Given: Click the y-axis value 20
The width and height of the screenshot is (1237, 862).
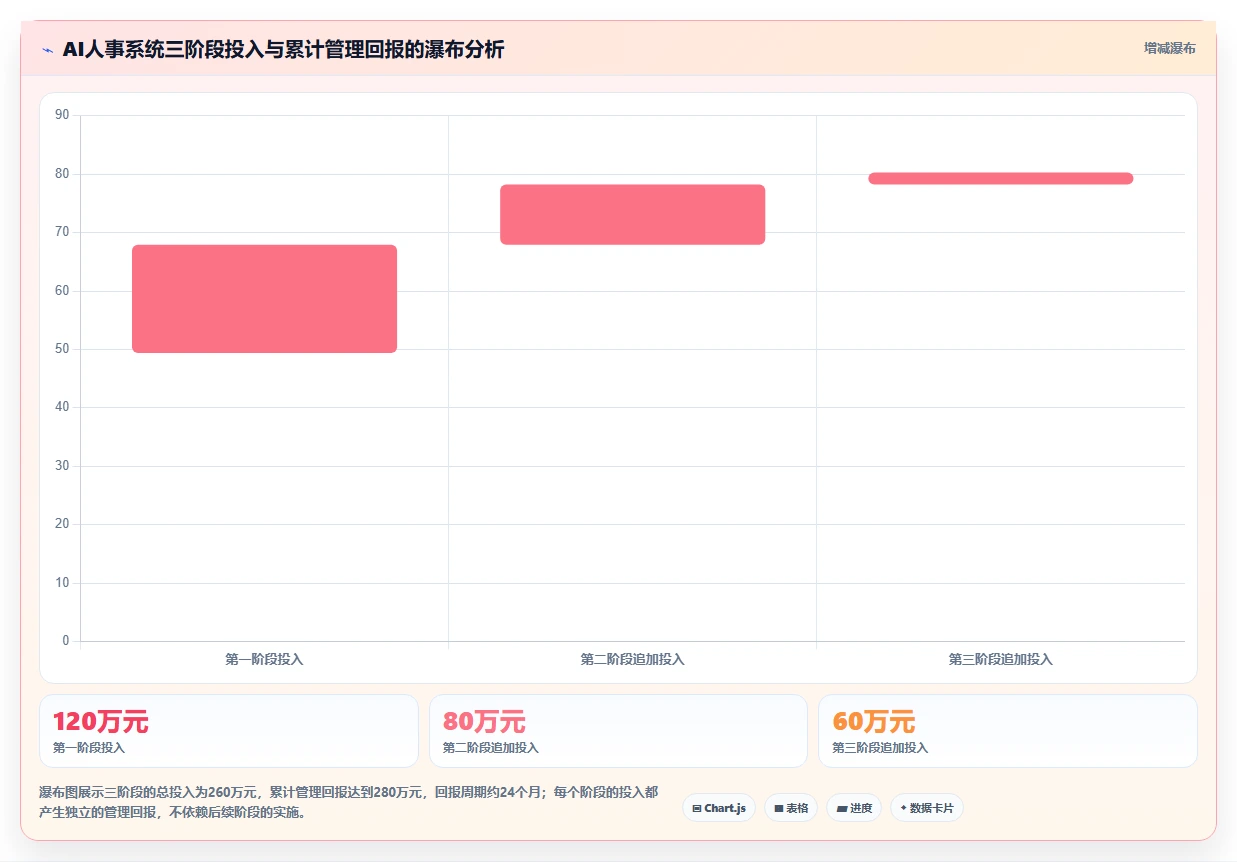Looking at the screenshot, I should [62, 524].
